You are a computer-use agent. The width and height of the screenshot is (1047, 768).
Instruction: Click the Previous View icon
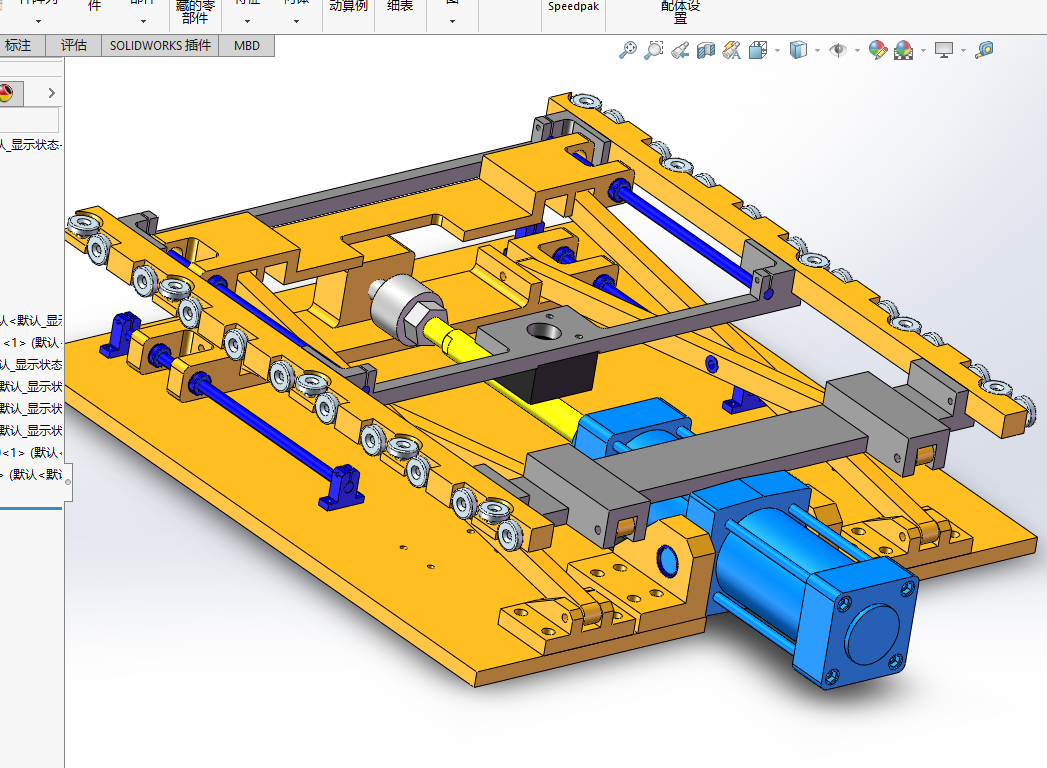click(680, 50)
